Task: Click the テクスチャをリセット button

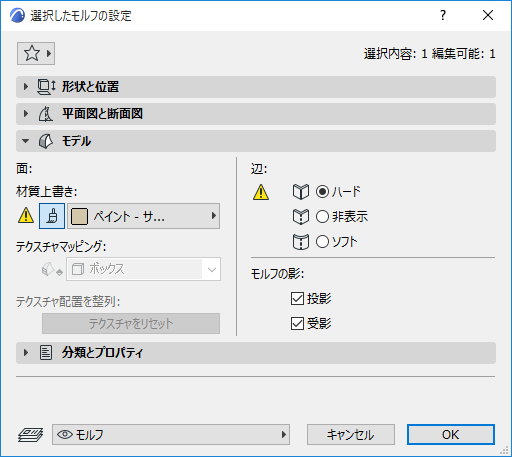Action: [x=131, y=323]
